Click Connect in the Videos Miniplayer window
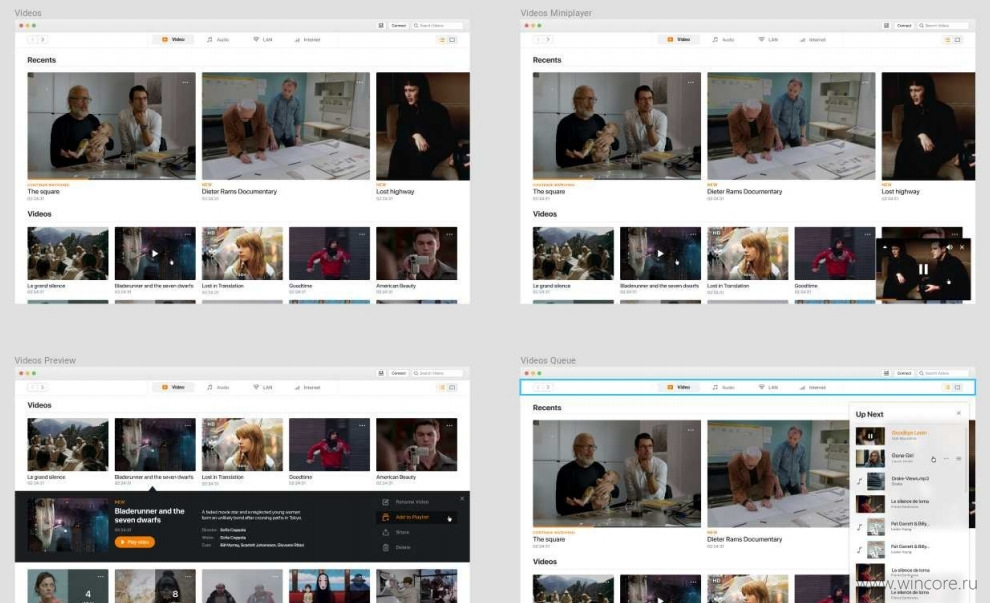The width and height of the screenshot is (990, 603). (904, 26)
